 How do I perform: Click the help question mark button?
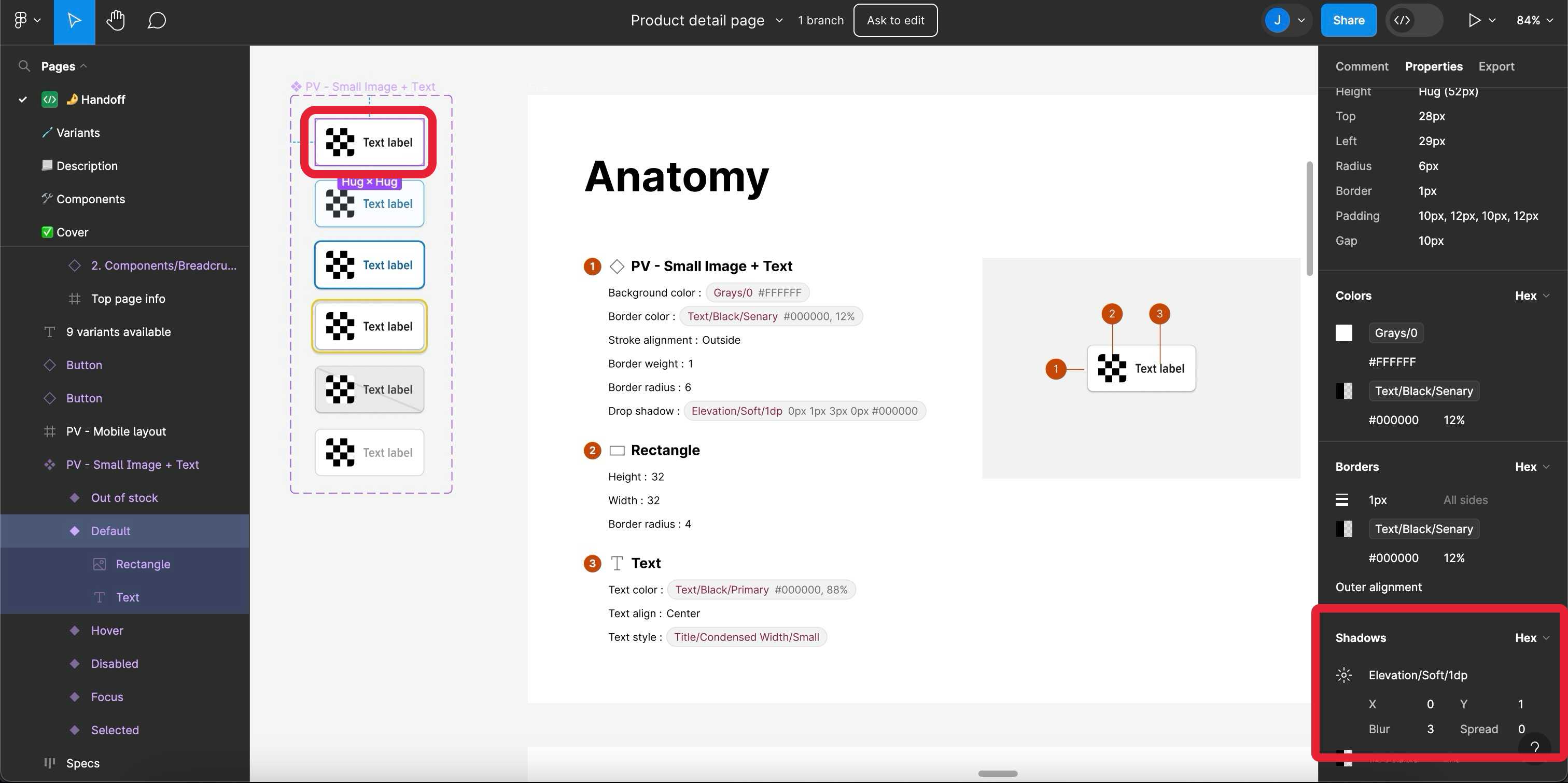1534,747
